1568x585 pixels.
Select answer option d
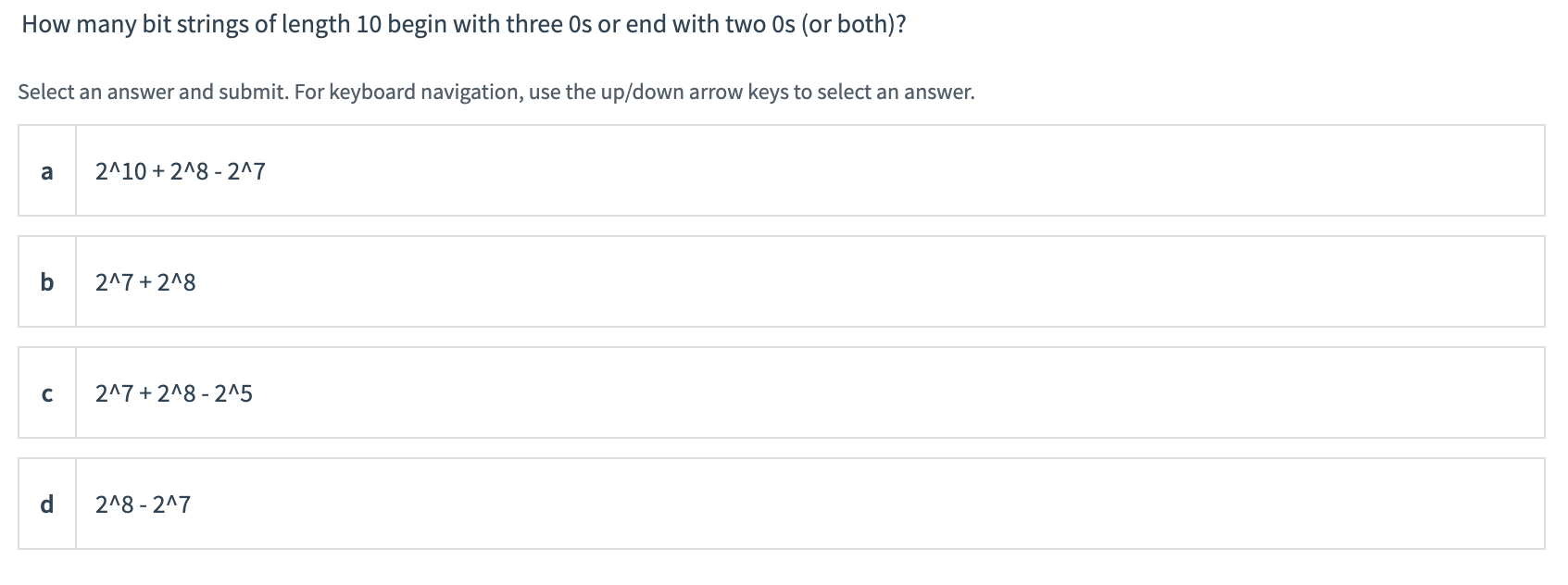pos(781,504)
